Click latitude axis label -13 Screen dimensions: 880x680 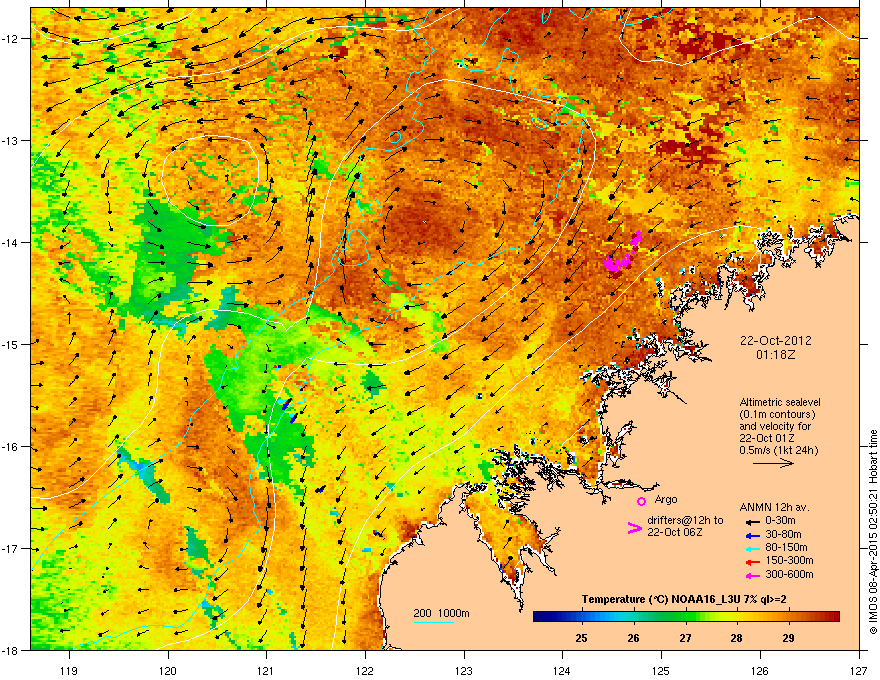[x=11, y=140]
